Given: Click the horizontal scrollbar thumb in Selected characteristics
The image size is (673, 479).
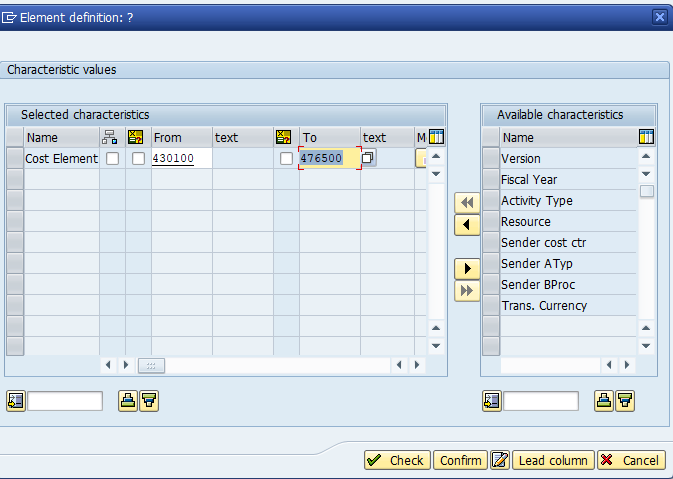Looking at the screenshot, I should pyautogui.click(x=151, y=366).
